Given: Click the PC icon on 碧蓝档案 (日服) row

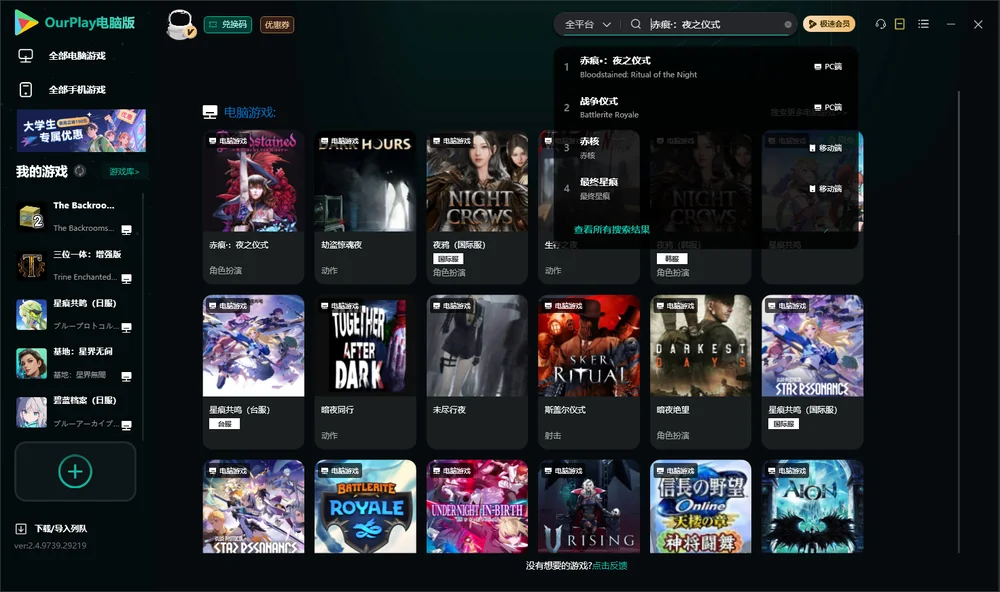Looking at the screenshot, I should (x=126, y=426).
